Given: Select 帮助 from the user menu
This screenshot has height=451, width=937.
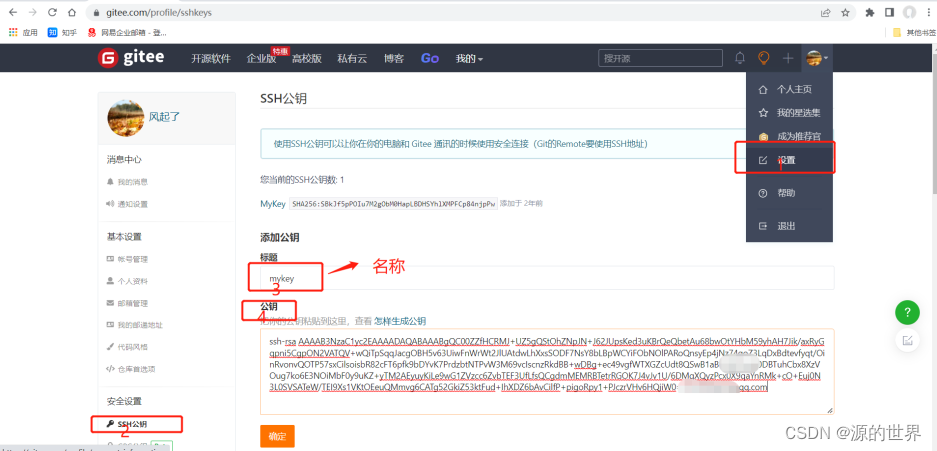Looking at the screenshot, I should (x=789, y=193).
